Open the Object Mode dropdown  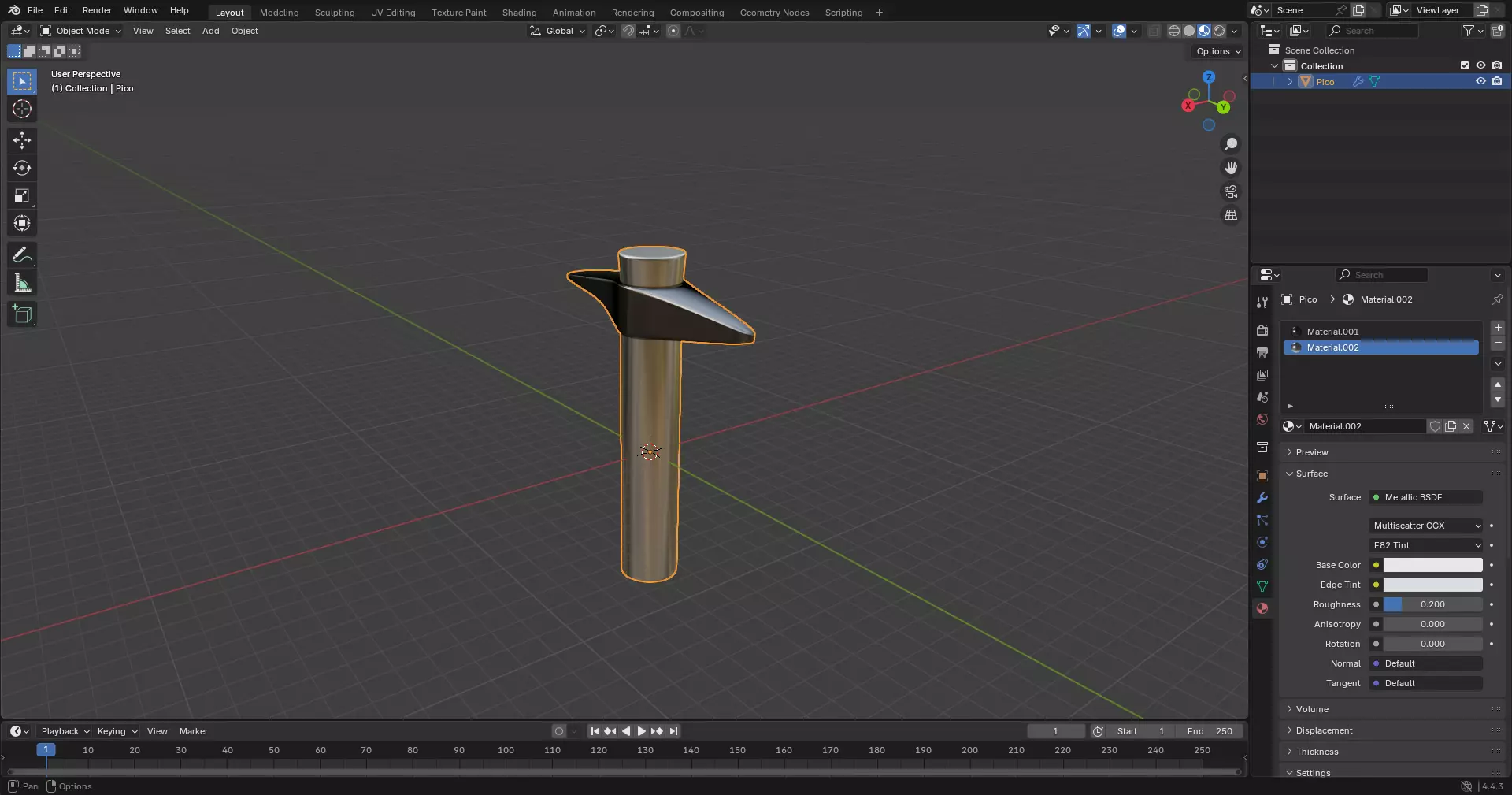coord(81,31)
